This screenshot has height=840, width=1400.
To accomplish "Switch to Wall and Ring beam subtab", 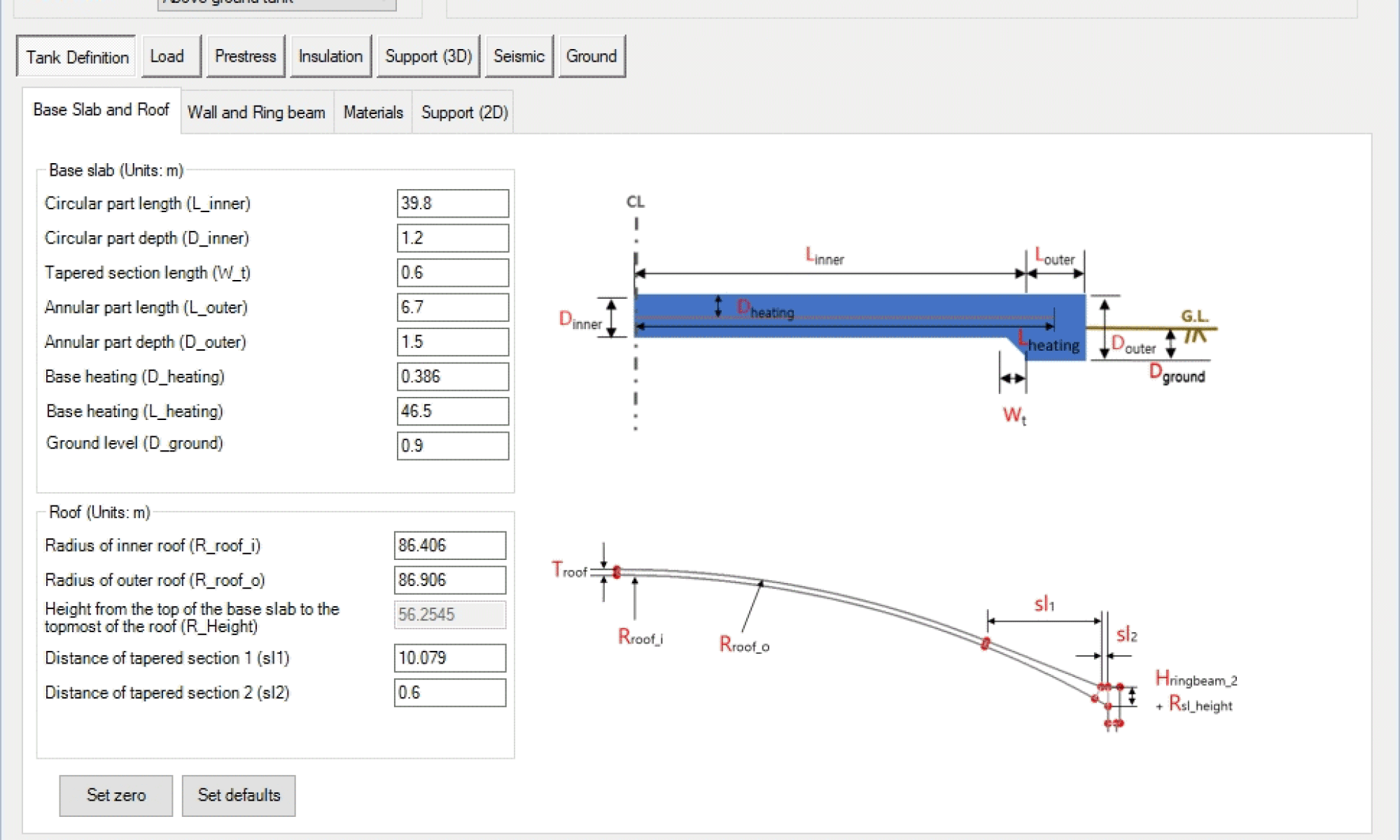I will pos(256,113).
